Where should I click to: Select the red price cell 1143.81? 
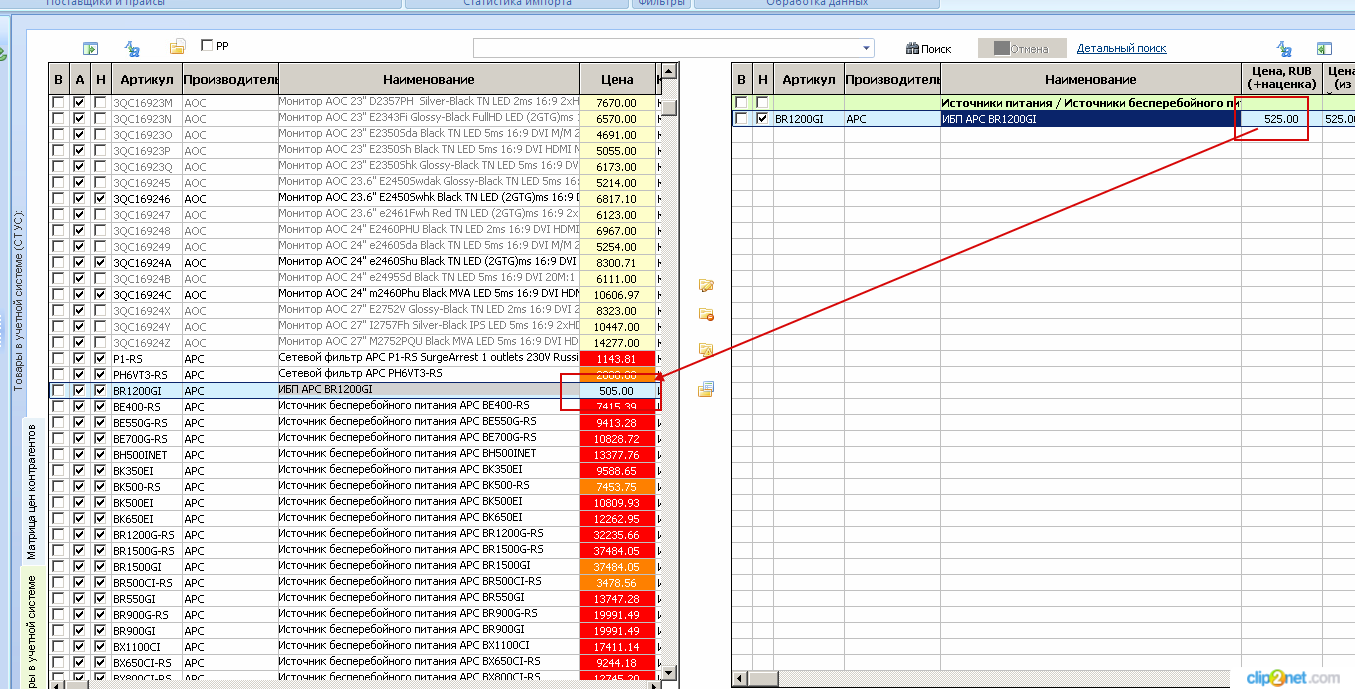[x=617, y=359]
